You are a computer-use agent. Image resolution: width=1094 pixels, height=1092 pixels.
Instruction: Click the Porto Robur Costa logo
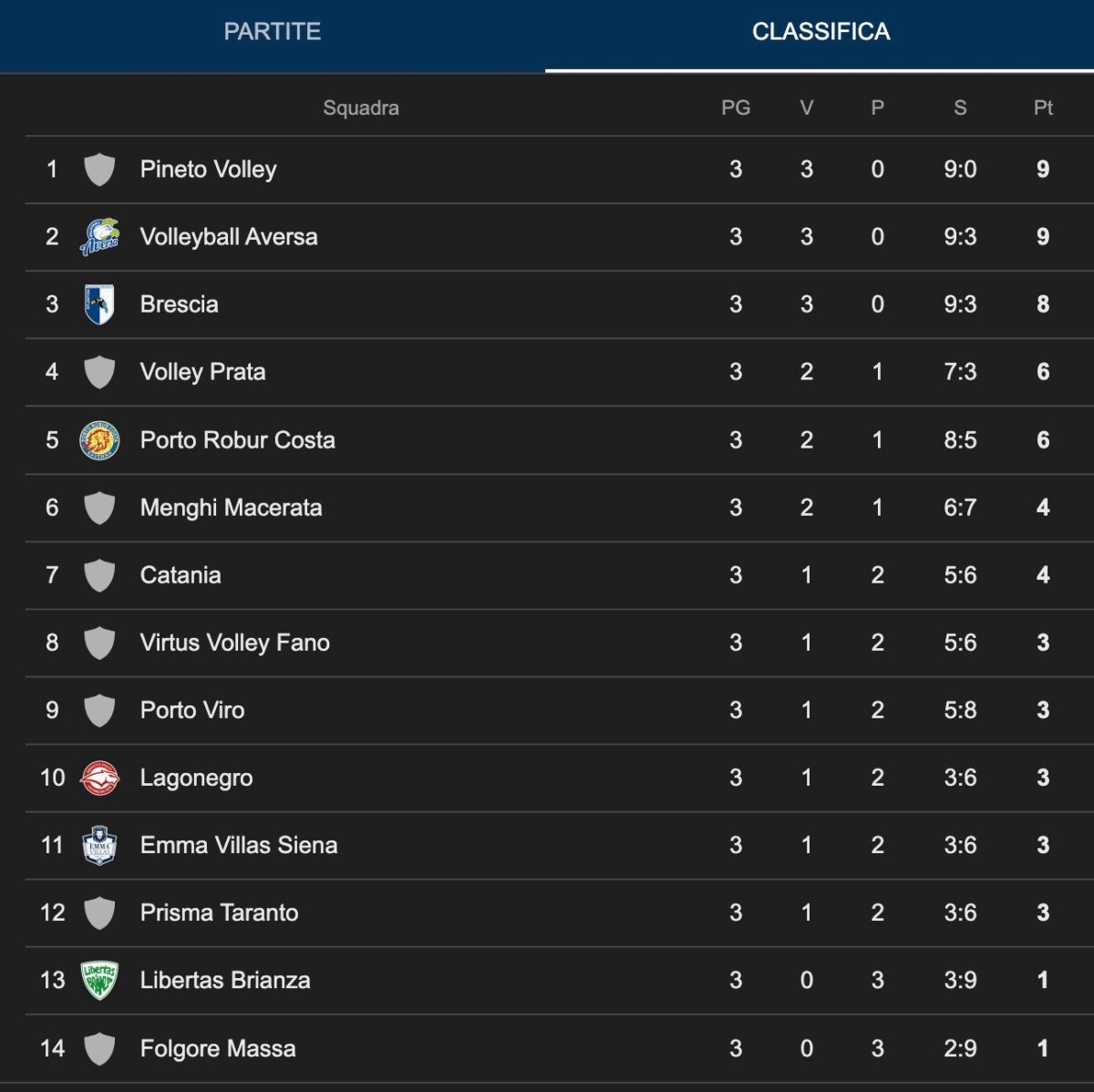100,439
